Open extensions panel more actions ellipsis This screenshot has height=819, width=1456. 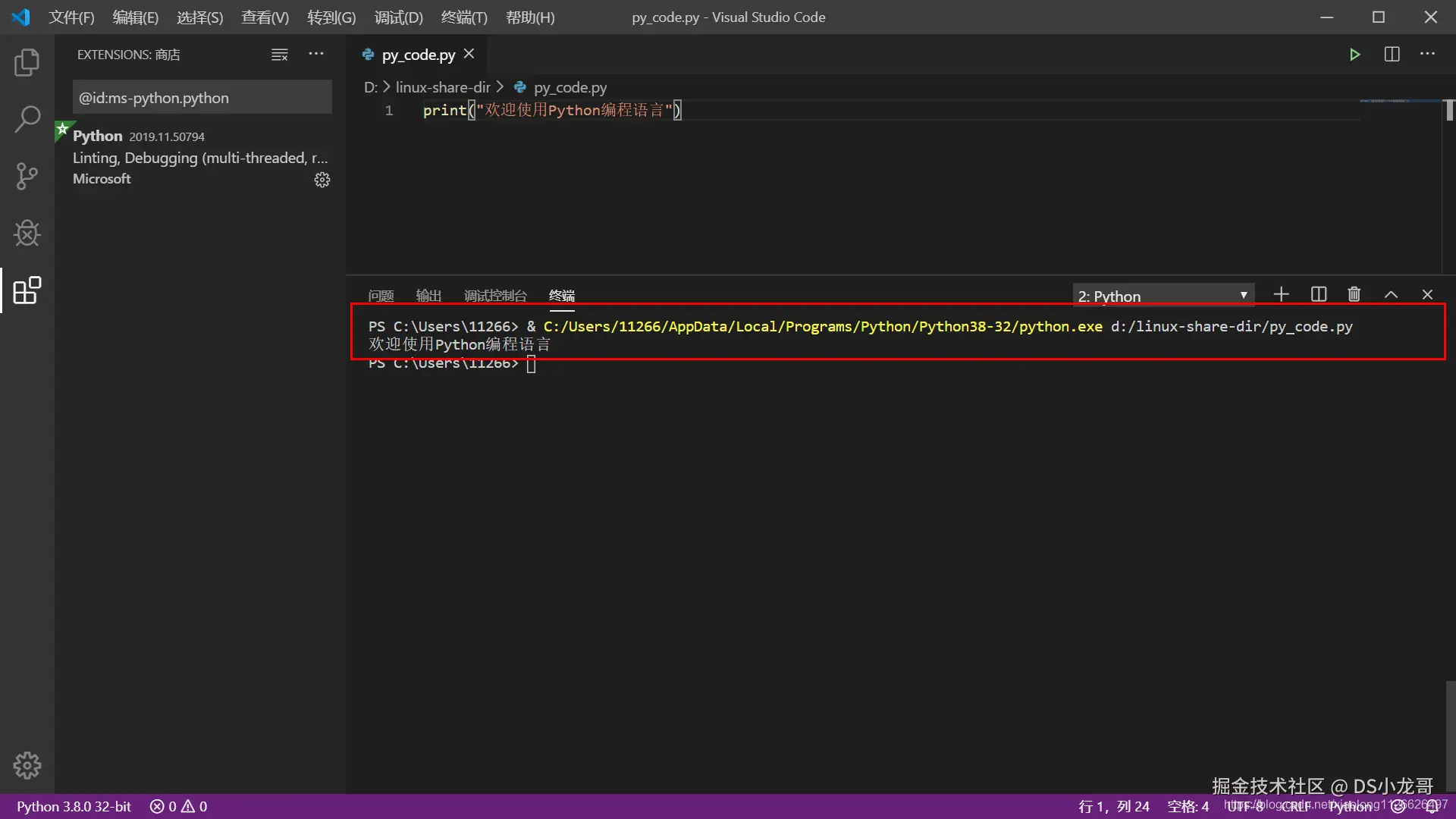[x=316, y=55]
